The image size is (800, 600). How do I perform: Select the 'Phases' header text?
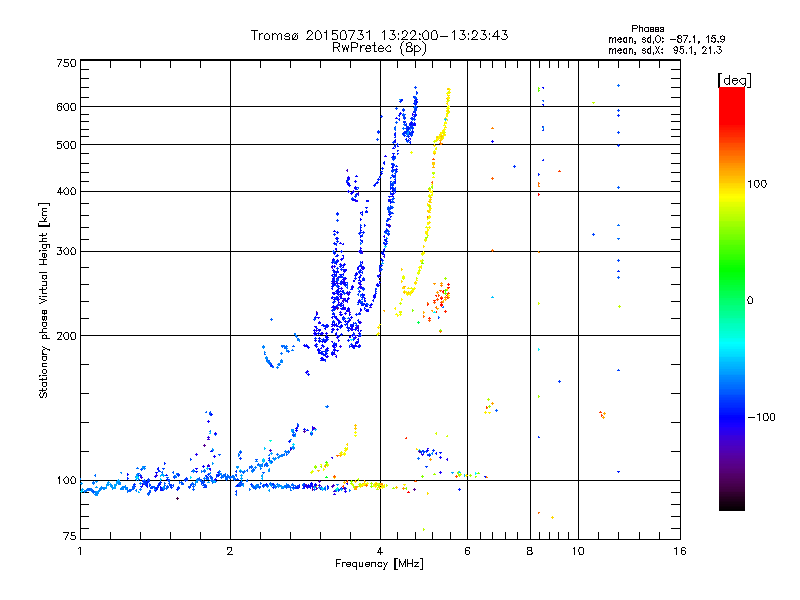pos(647,29)
